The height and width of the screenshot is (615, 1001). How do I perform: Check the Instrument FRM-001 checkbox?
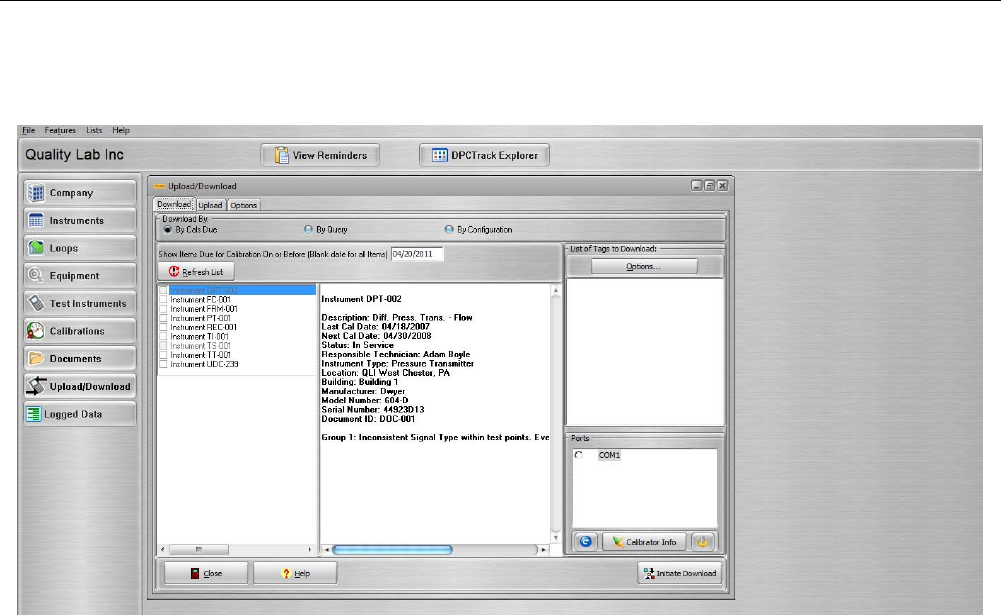coord(163,308)
